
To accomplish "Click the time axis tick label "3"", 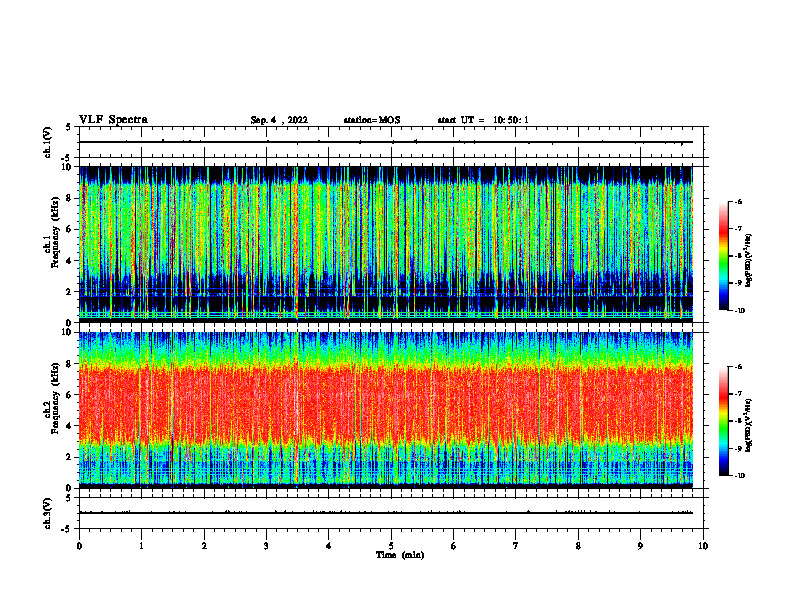I will (x=266, y=546).
